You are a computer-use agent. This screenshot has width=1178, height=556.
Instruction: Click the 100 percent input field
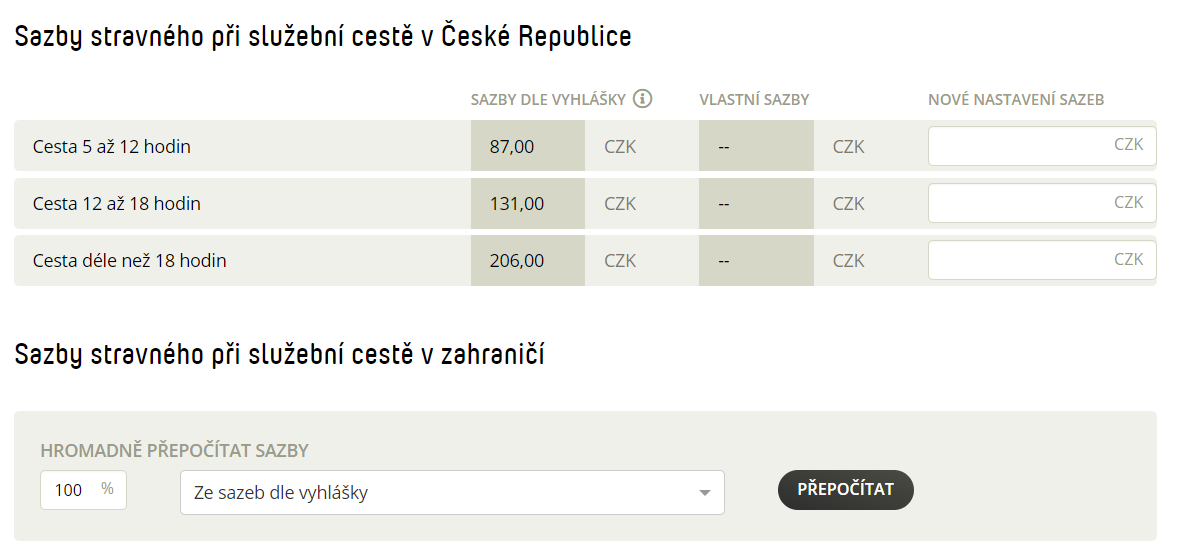pos(83,490)
